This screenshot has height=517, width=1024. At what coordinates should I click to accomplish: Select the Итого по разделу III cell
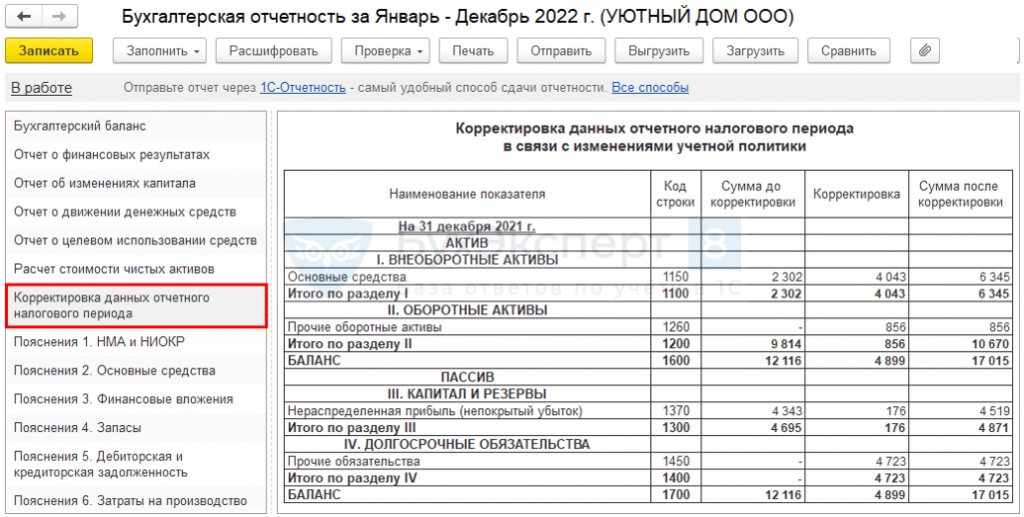coord(467,428)
